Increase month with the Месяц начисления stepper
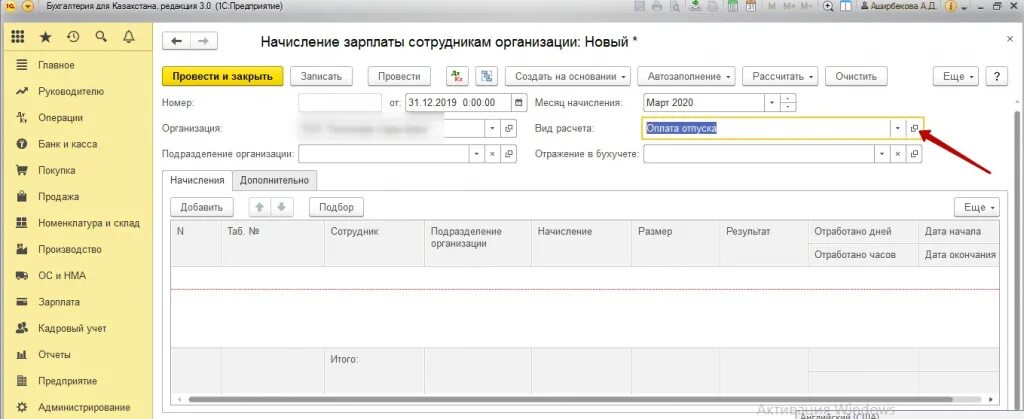Screen dimensions: 1024x419 (789, 99)
